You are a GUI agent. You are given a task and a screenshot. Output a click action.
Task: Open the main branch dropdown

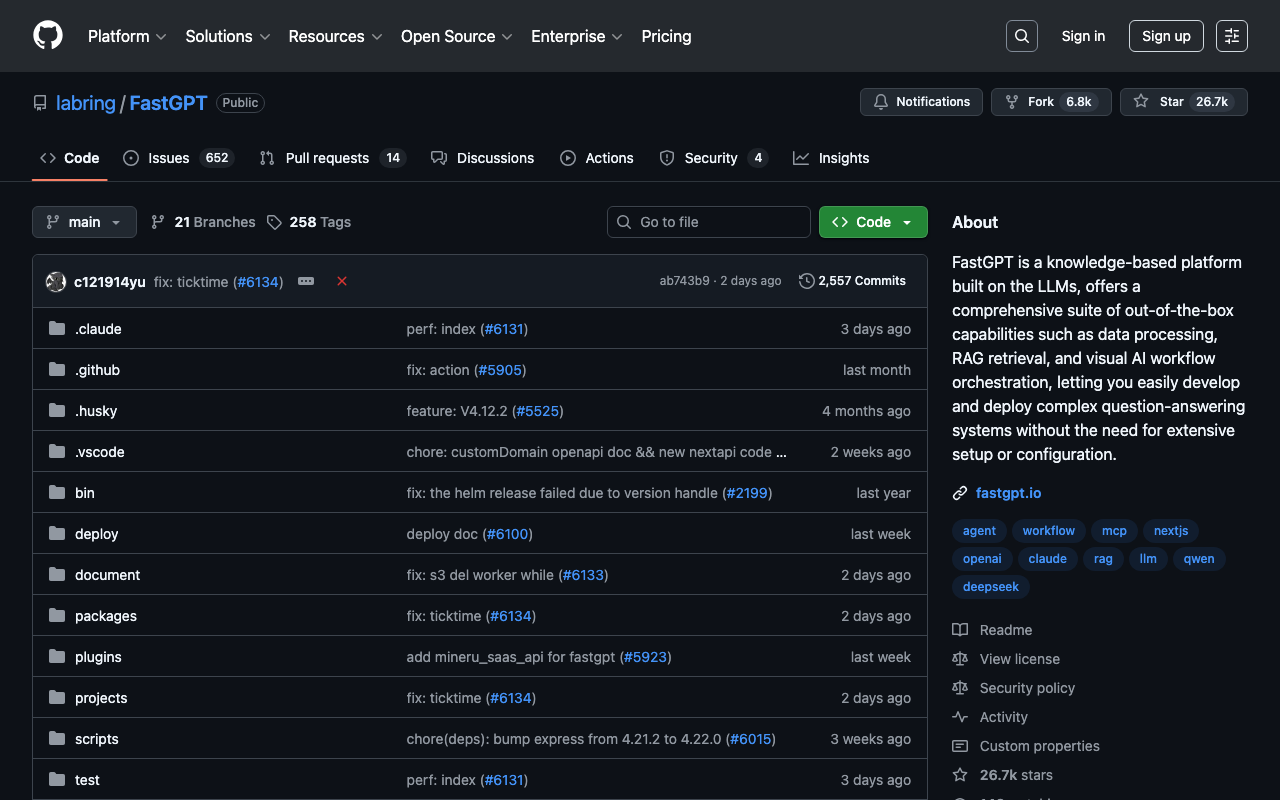click(x=84, y=222)
